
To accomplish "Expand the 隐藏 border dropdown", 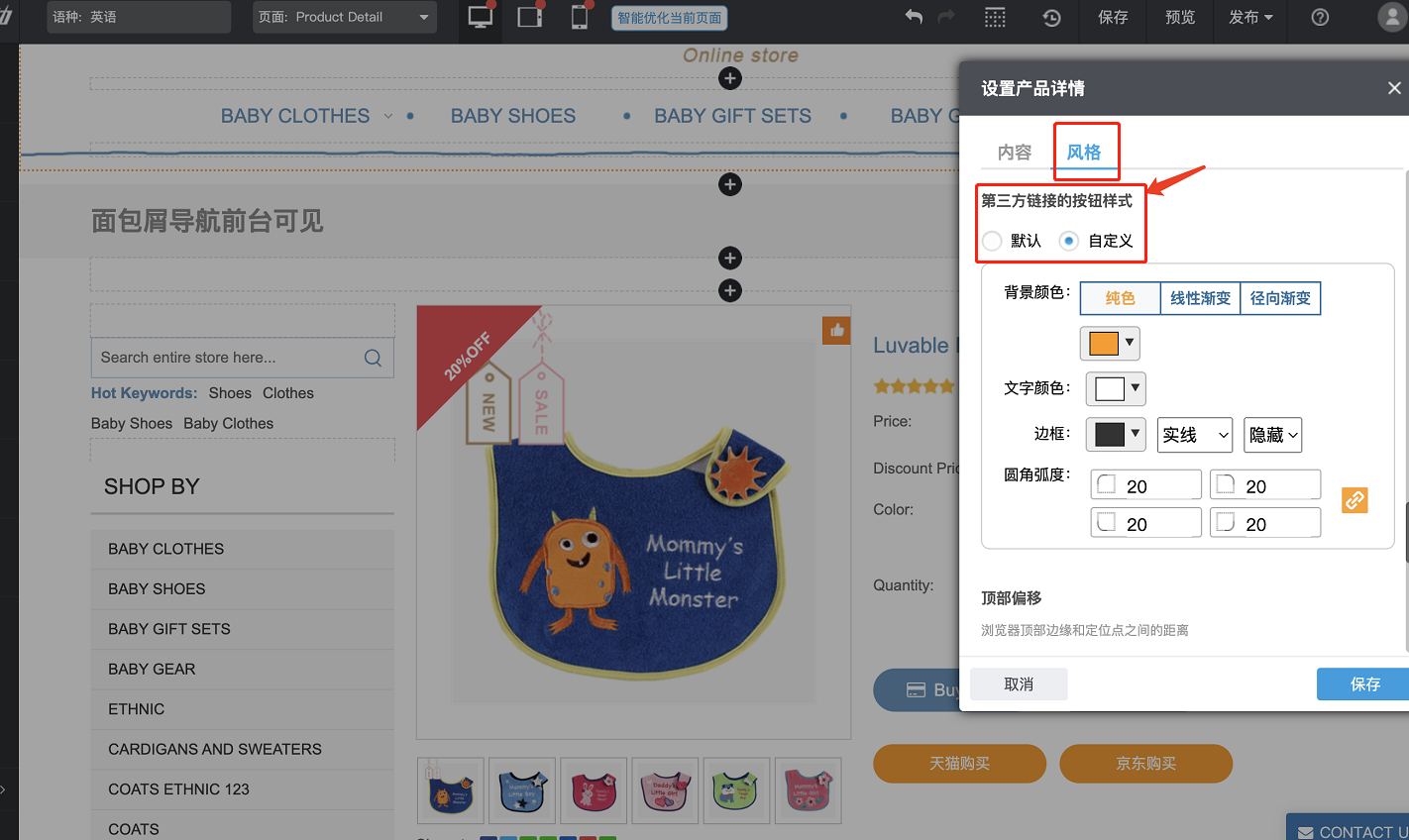I will [x=1272, y=435].
